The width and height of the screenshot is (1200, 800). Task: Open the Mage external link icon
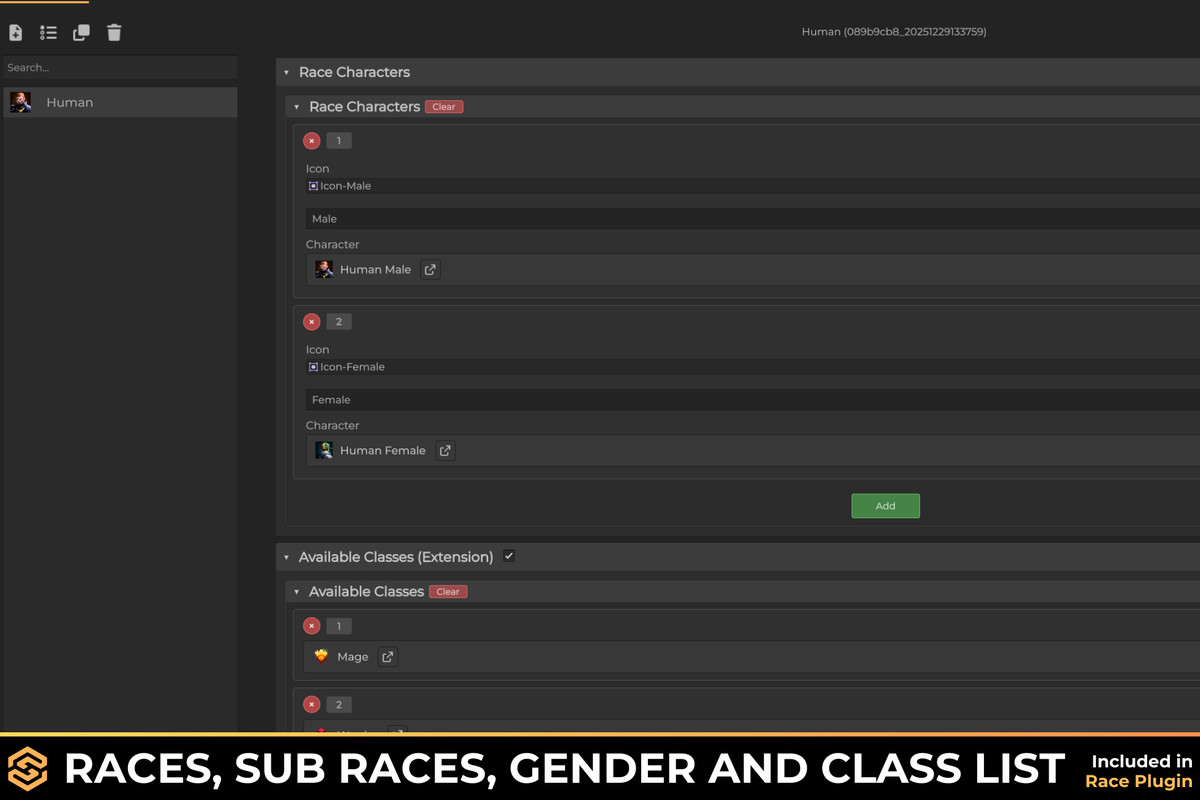pos(386,656)
